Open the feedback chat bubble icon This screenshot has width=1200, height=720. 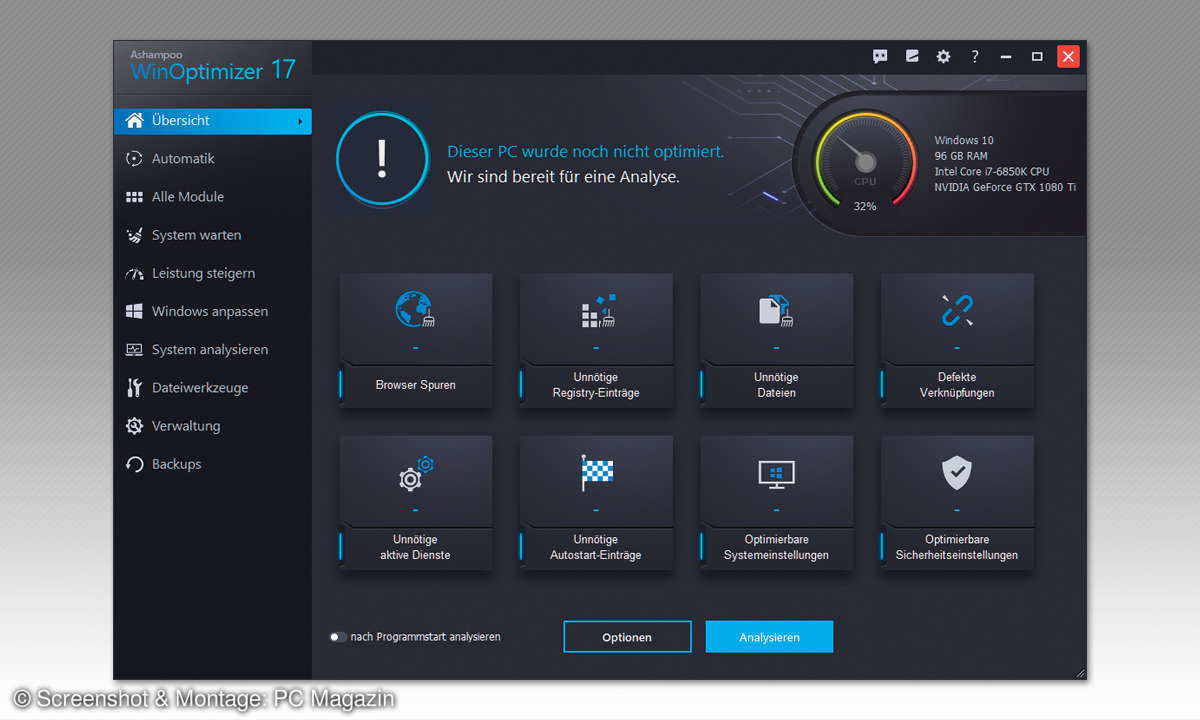(x=880, y=57)
